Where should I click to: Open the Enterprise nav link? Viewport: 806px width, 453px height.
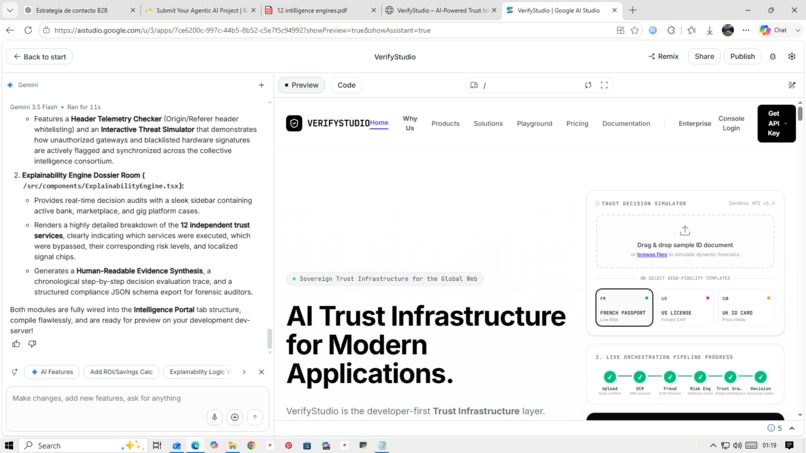click(x=694, y=123)
